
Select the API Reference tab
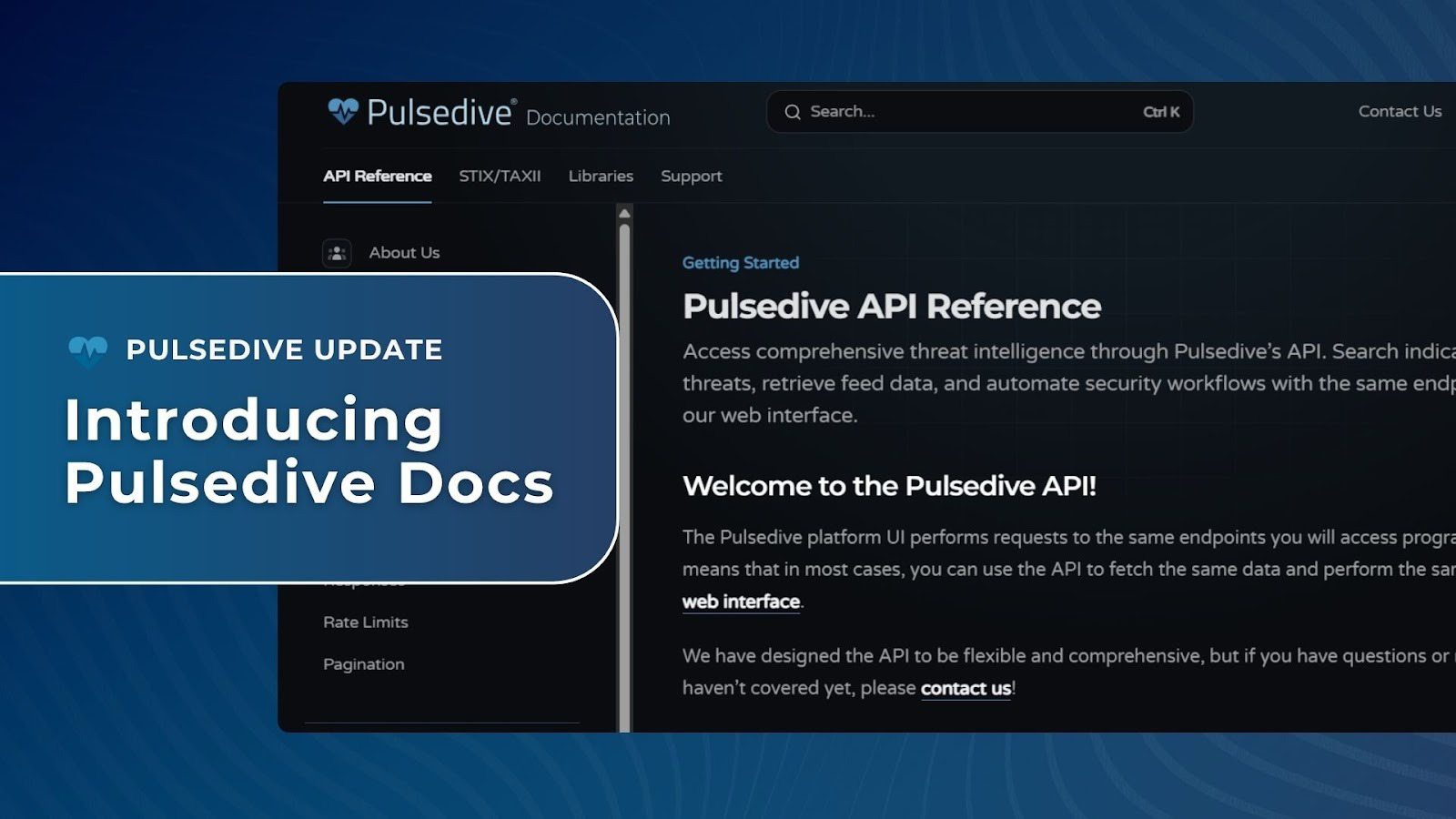pyautogui.click(x=378, y=175)
